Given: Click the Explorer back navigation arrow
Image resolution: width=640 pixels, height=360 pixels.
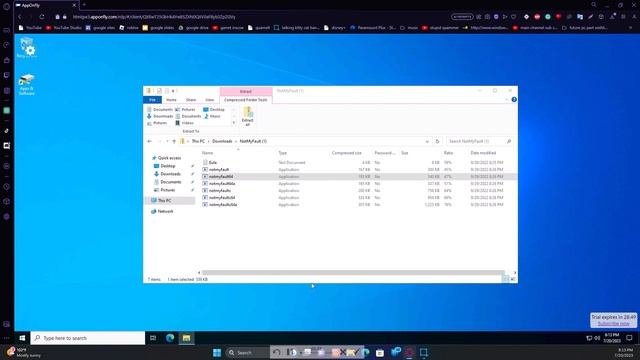Looking at the screenshot, I should (x=149, y=141).
